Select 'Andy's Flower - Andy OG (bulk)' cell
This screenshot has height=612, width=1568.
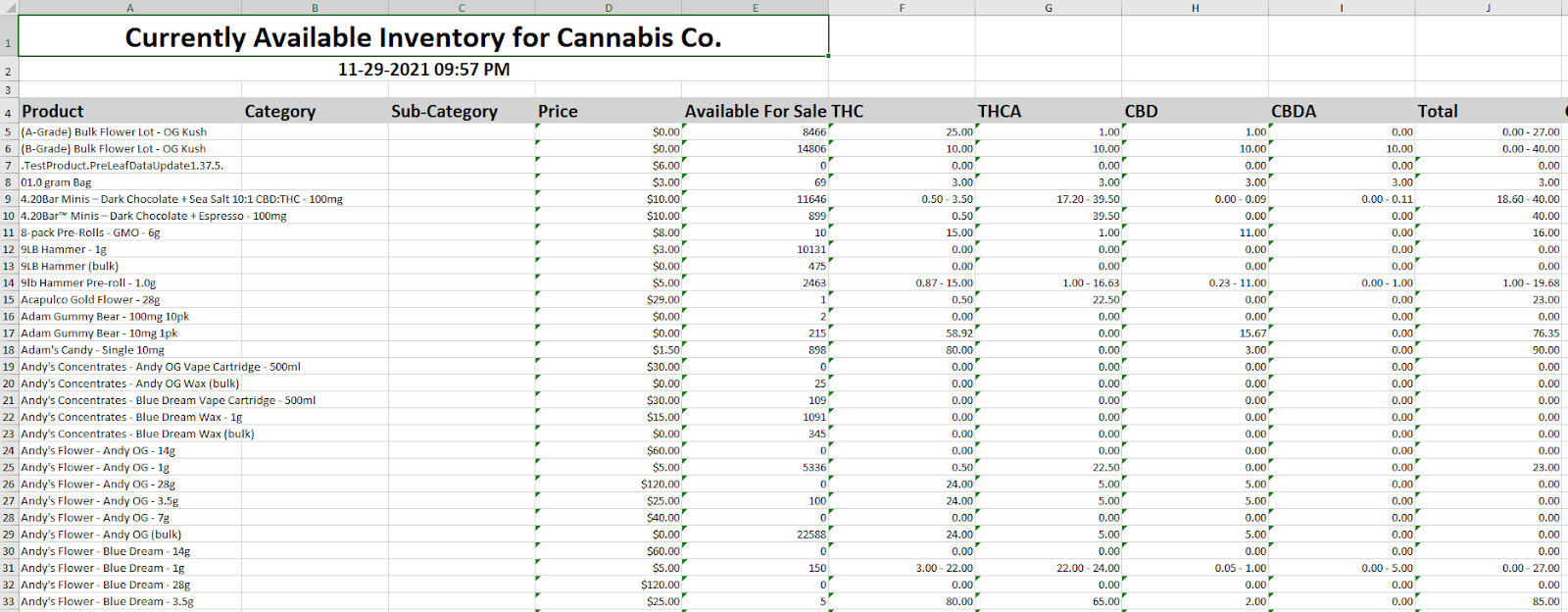click(x=130, y=535)
